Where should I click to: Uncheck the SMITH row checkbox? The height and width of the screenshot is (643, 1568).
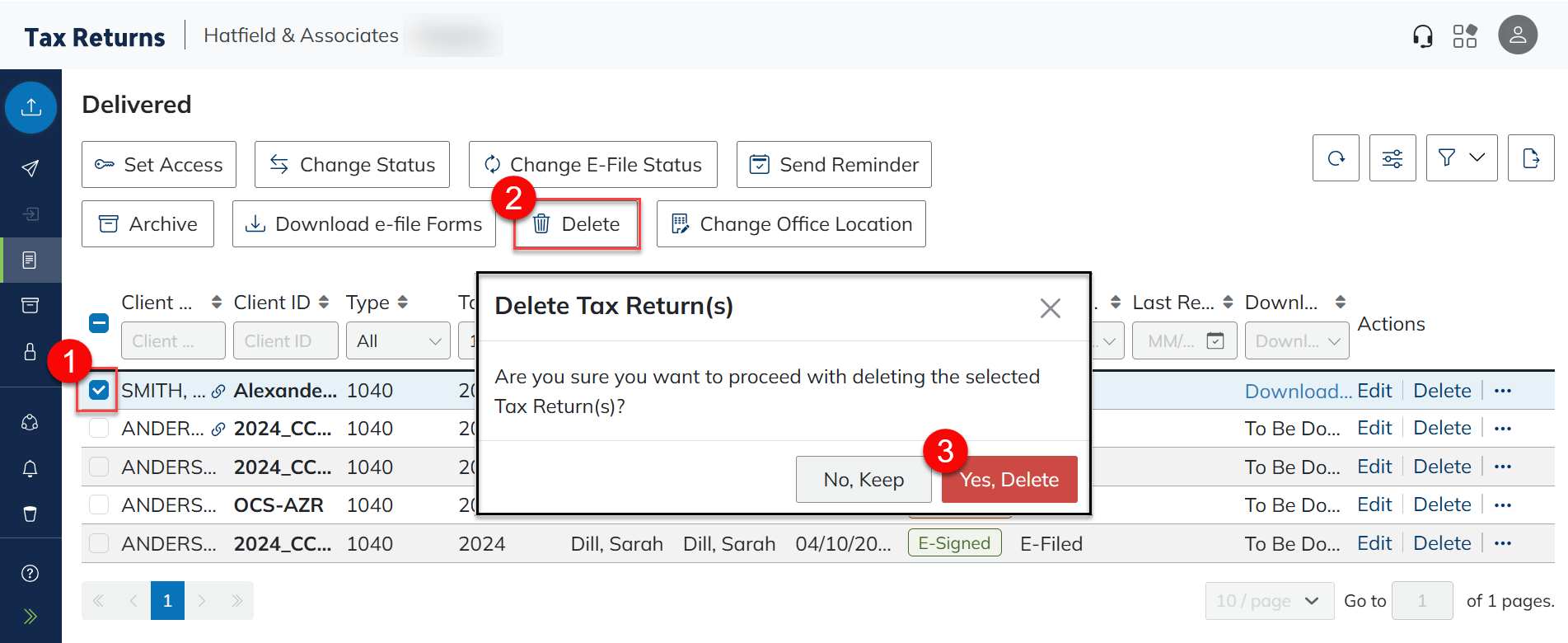pos(99,391)
